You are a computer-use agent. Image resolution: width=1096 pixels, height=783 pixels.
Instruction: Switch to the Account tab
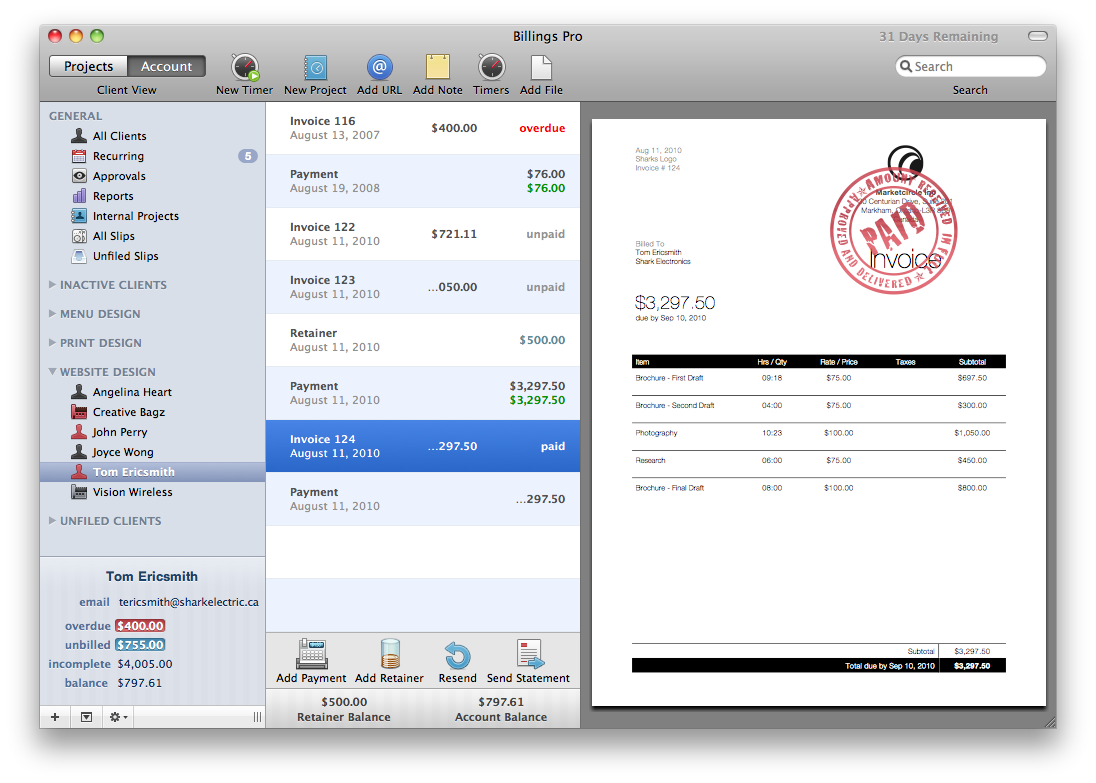pos(166,66)
